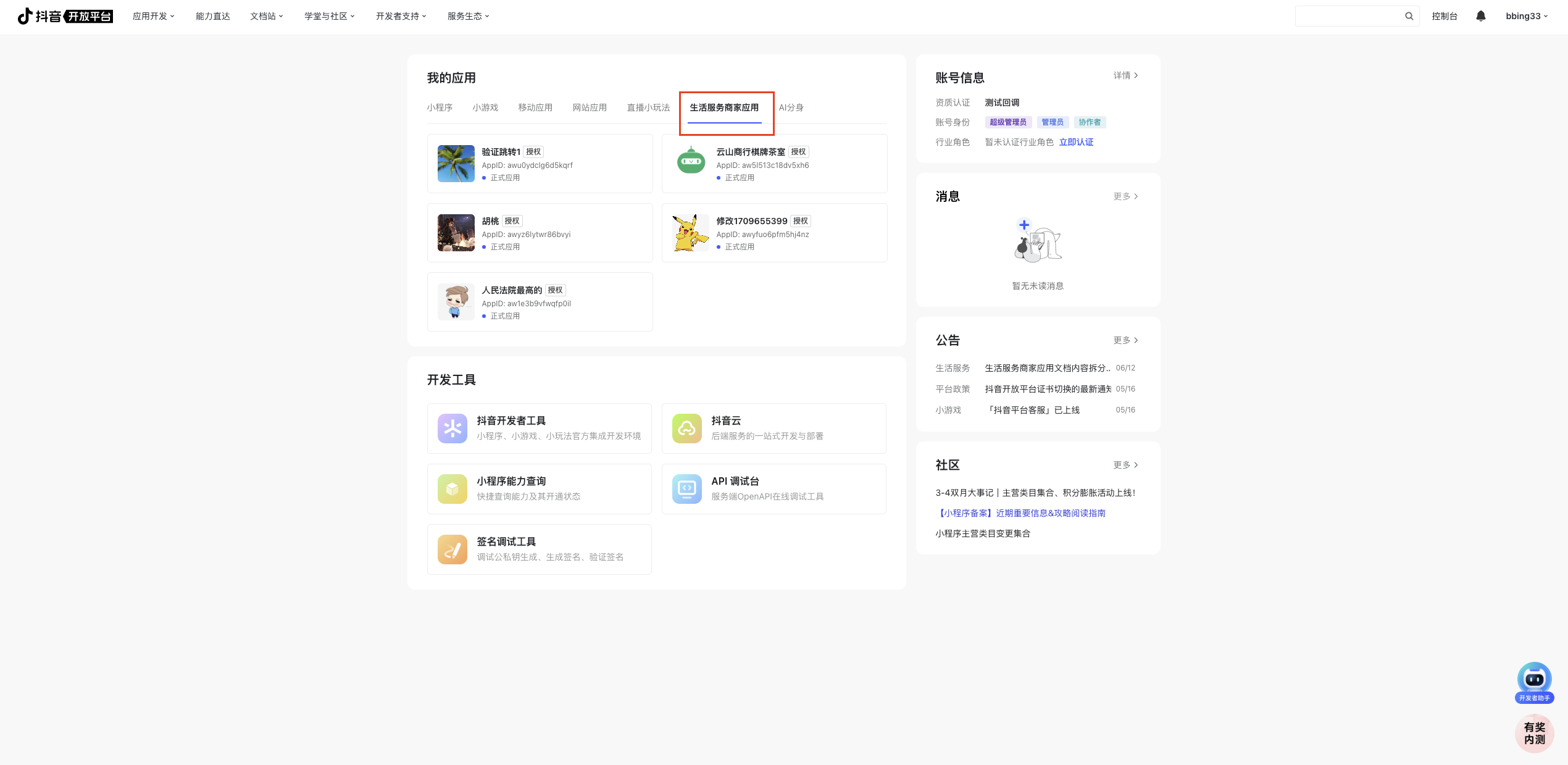The height and width of the screenshot is (765, 1568).
Task: Click the API 调试台 monitor icon
Action: (687, 489)
